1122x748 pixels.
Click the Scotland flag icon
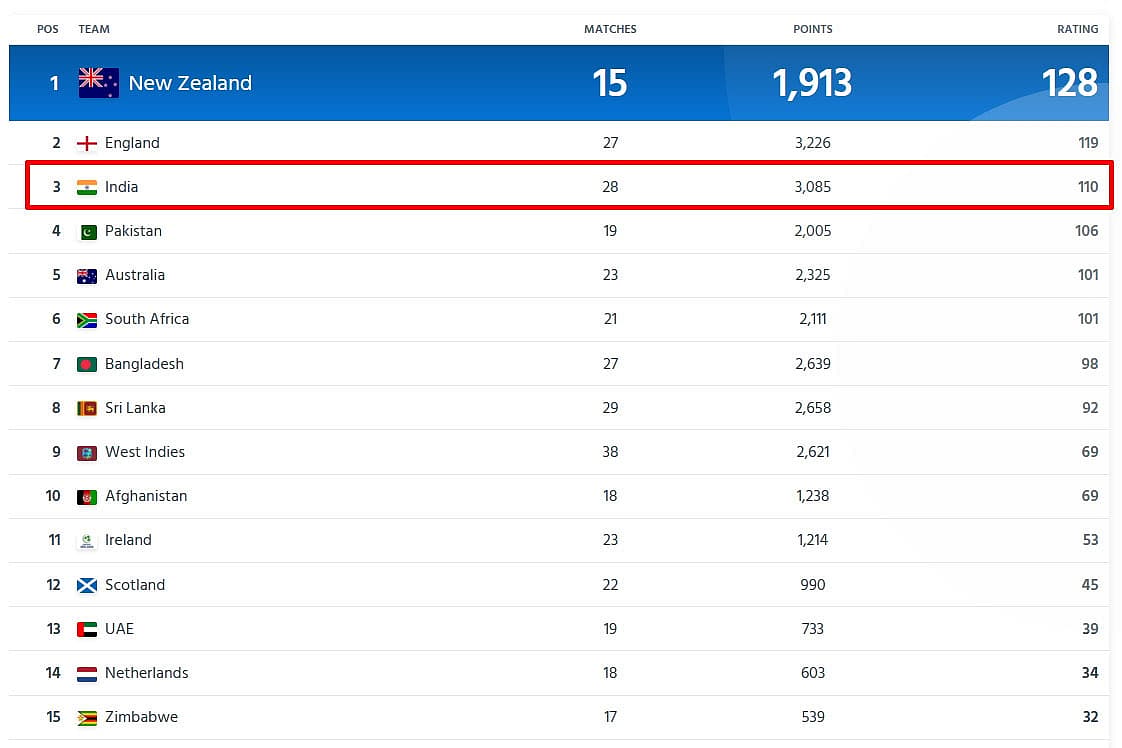tap(87, 586)
